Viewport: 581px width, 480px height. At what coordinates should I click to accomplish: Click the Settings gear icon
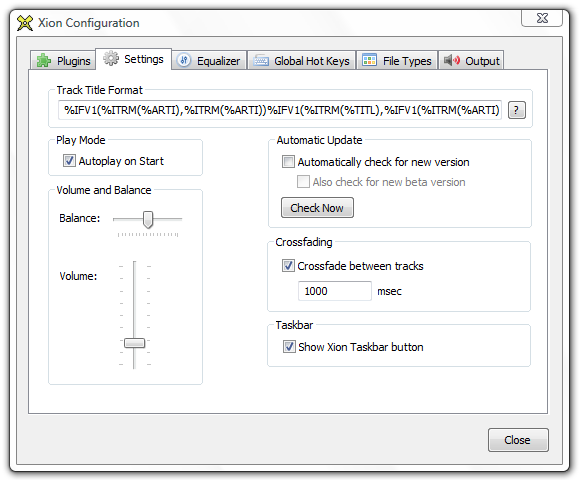[111, 59]
